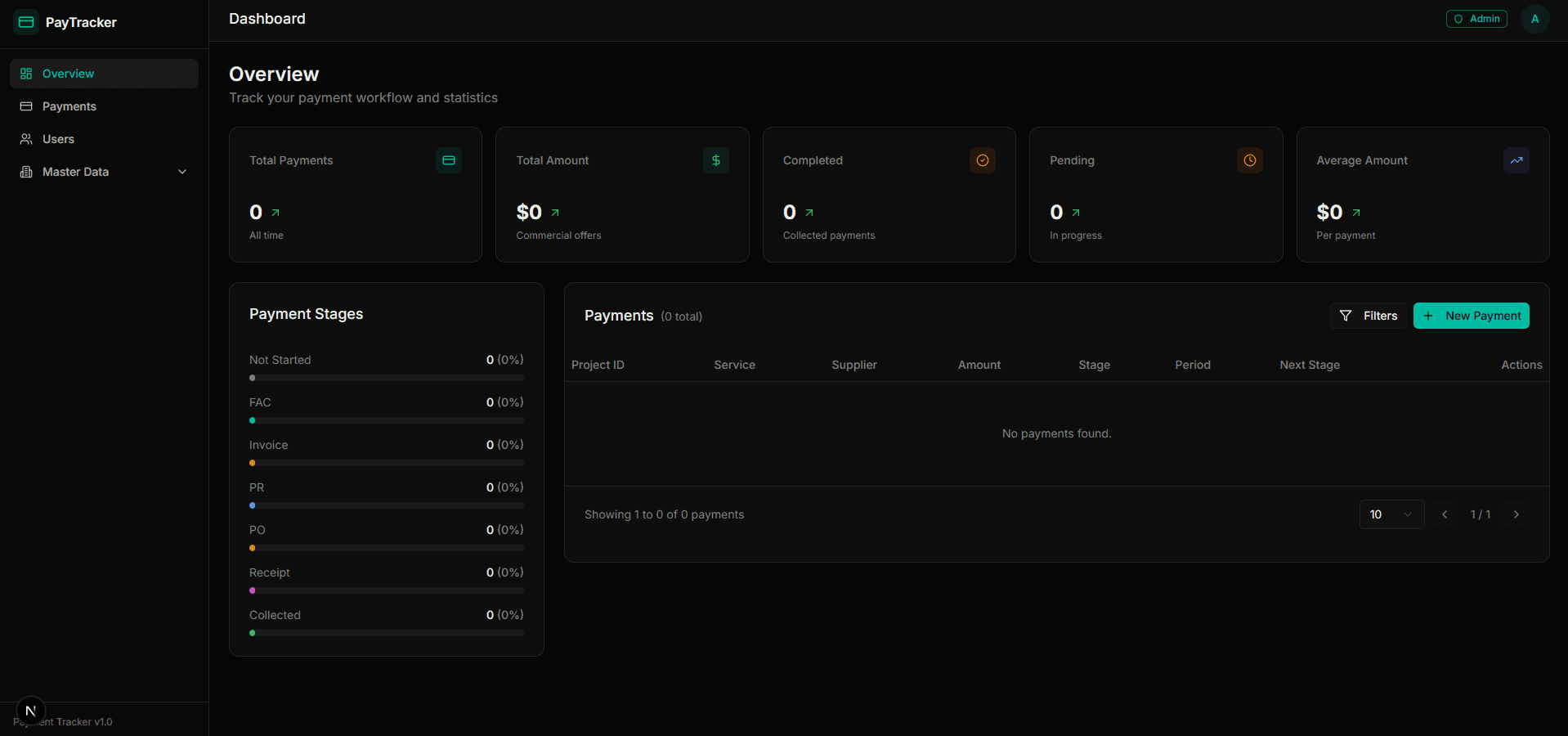Click the trend arrow beside Total Amount $0

[555, 213]
